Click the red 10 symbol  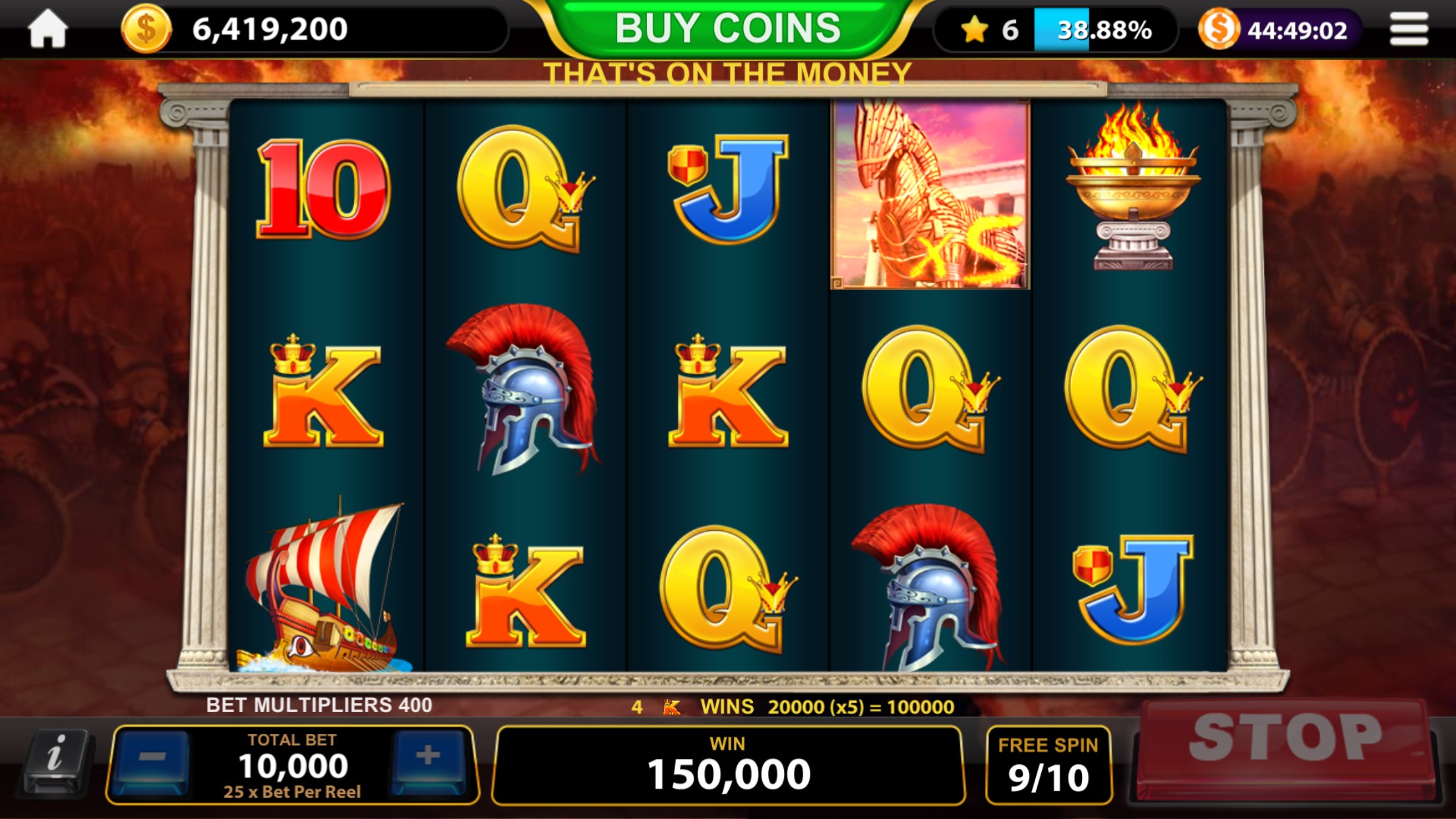coord(323,189)
